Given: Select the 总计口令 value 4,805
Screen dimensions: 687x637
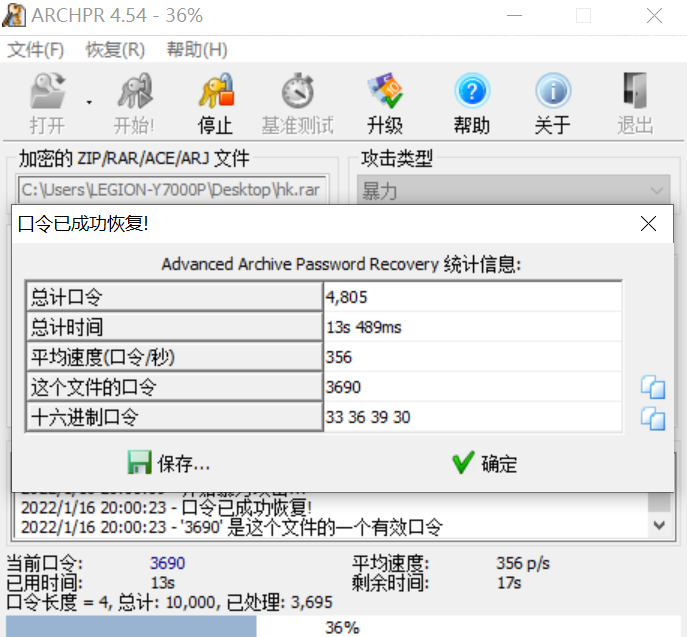Looking at the screenshot, I should coord(346,297).
